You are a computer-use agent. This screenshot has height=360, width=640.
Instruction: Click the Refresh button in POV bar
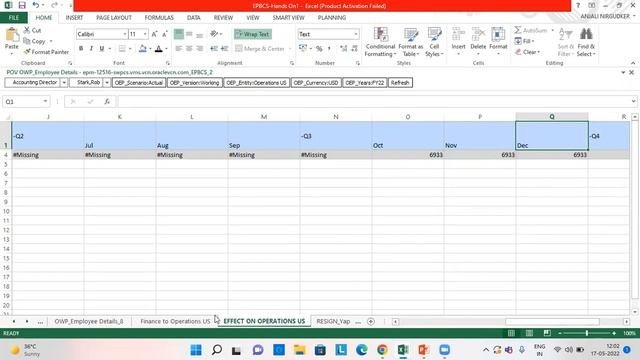400,83
